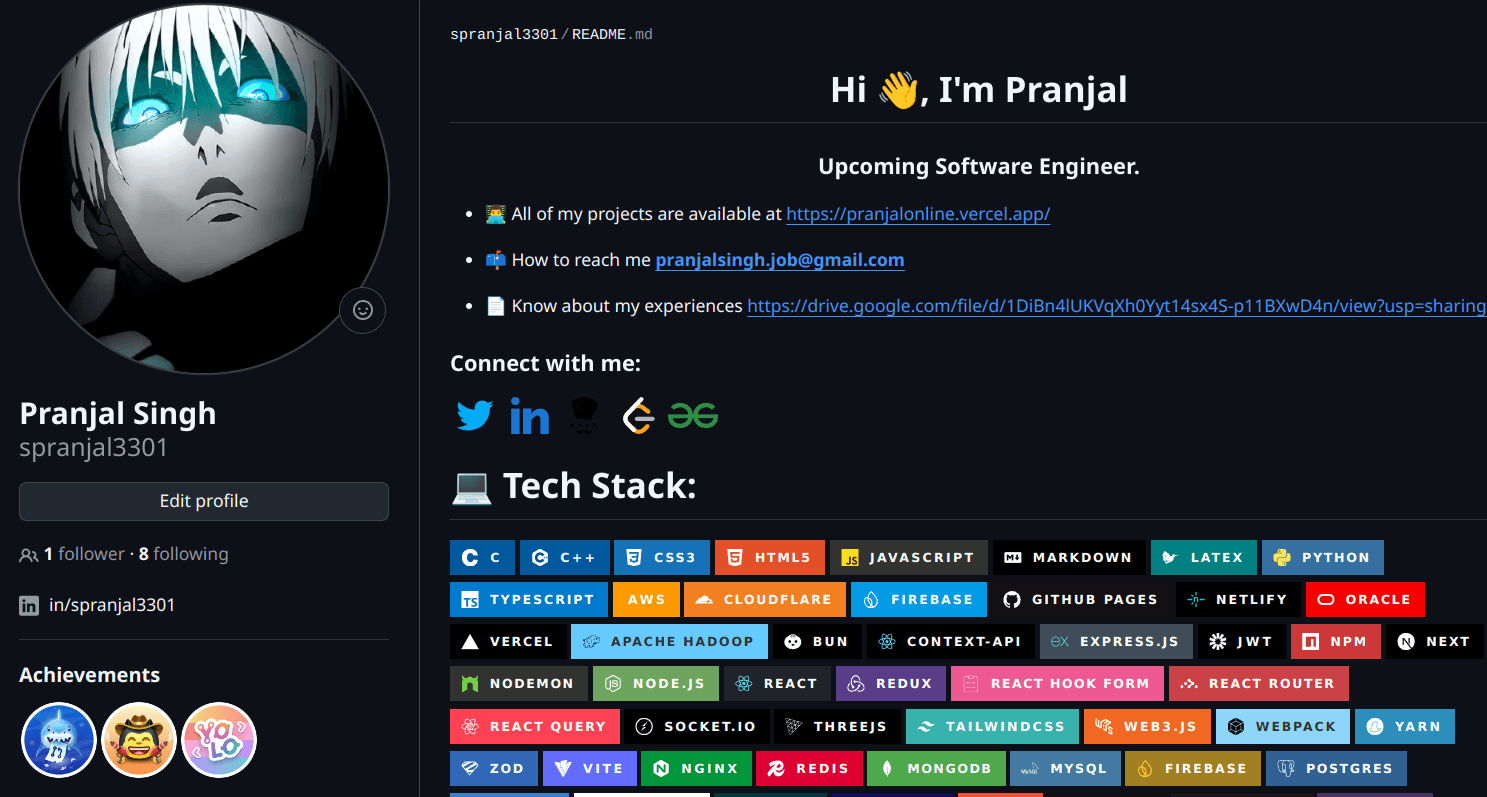This screenshot has height=797, width=1487.
Task: Click the Vite badge
Action: (x=589, y=768)
